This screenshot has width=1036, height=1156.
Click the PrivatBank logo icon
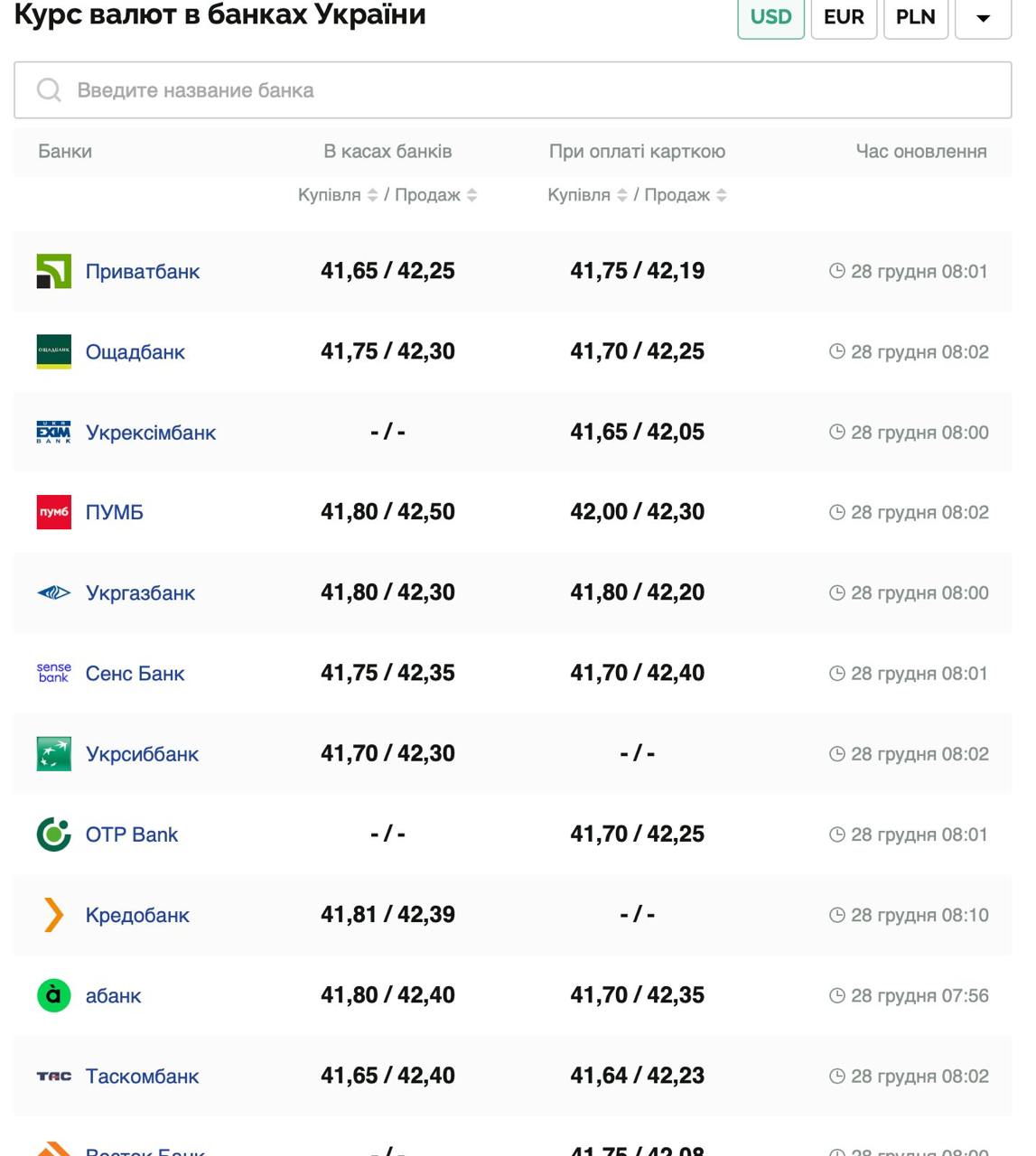point(53,271)
